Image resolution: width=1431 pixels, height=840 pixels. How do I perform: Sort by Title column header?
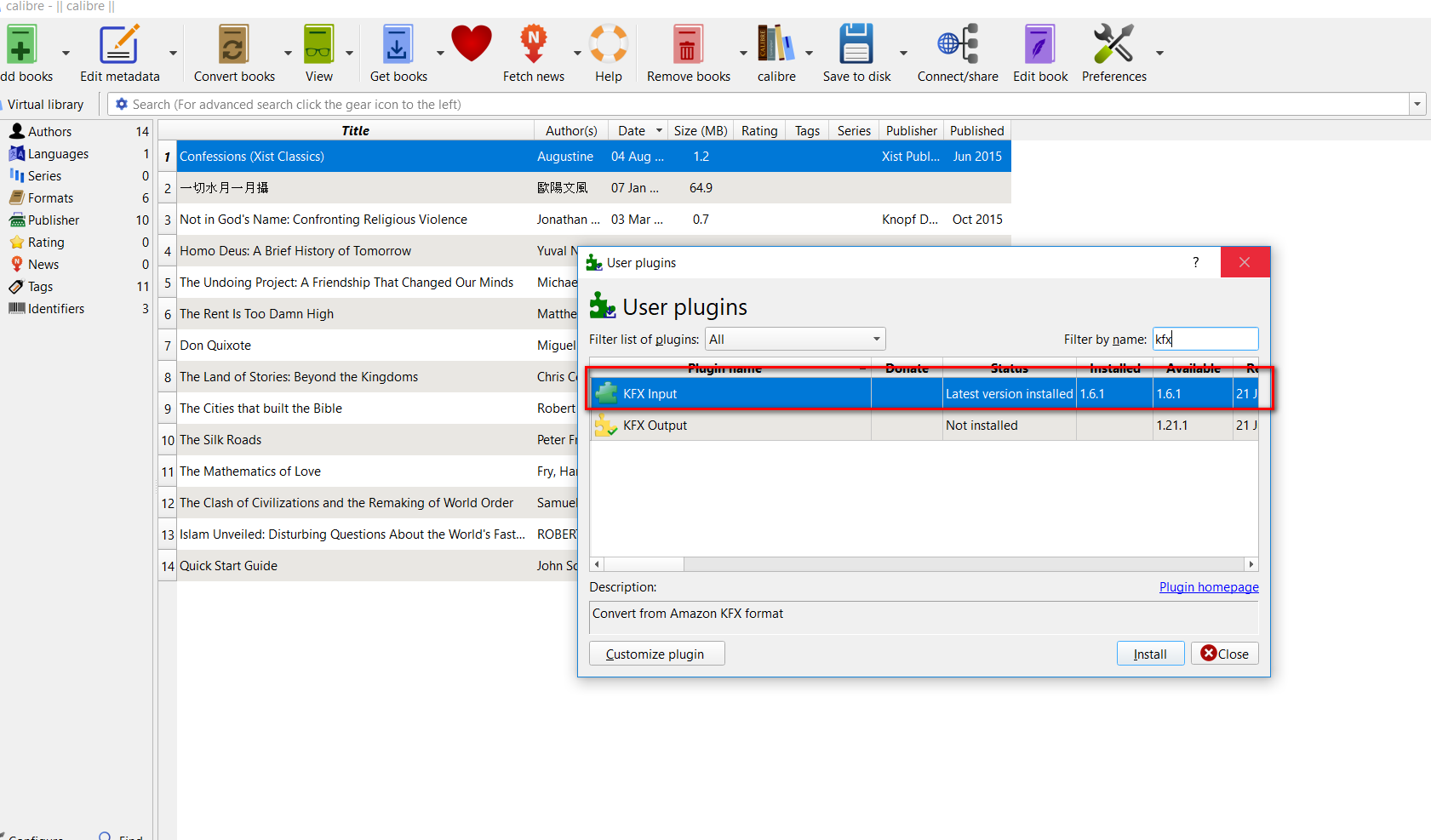355,130
